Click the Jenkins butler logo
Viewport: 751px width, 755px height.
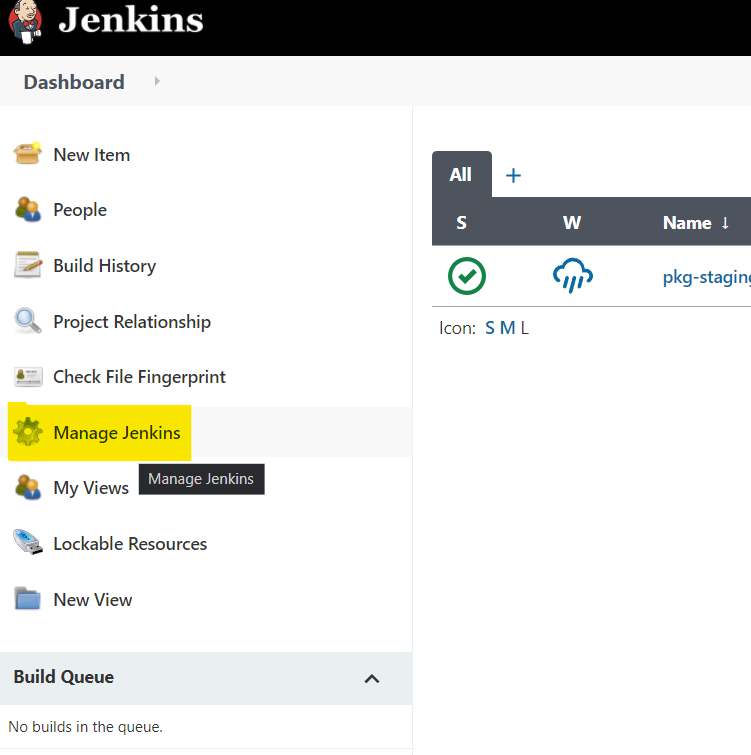click(x=25, y=22)
